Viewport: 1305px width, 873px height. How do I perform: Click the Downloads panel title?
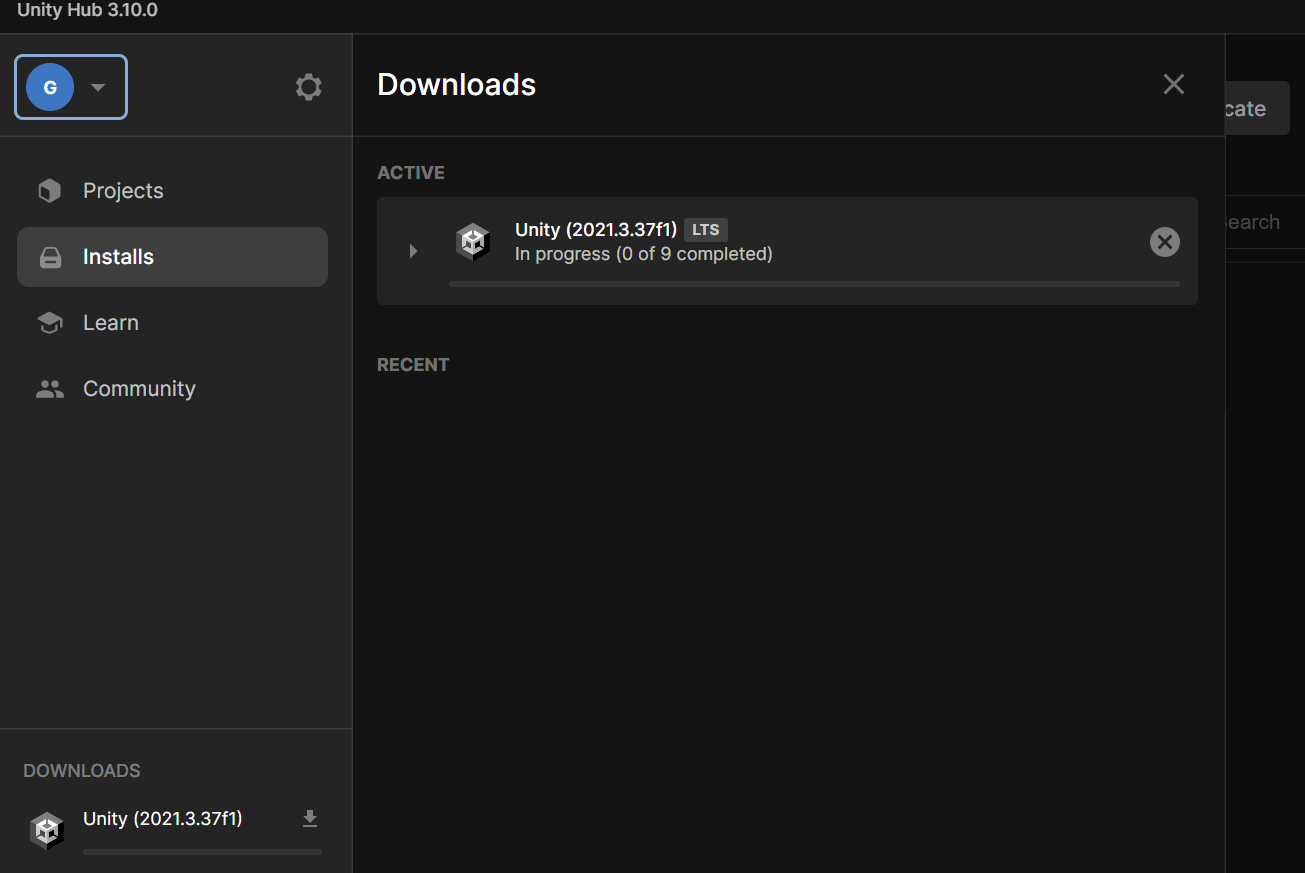click(x=457, y=85)
